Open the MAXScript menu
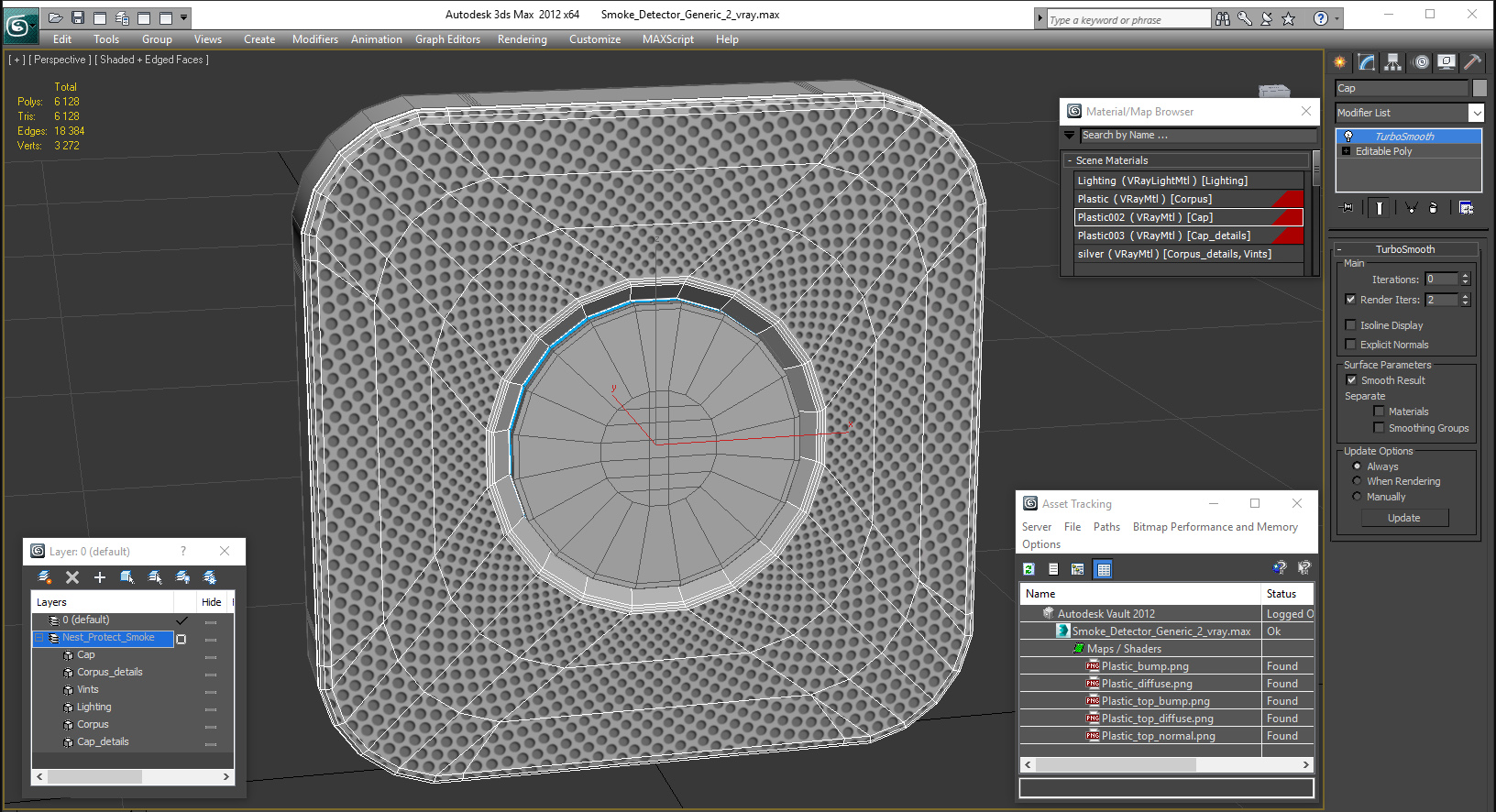Viewport: 1496px width, 812px height. [668, 39]
